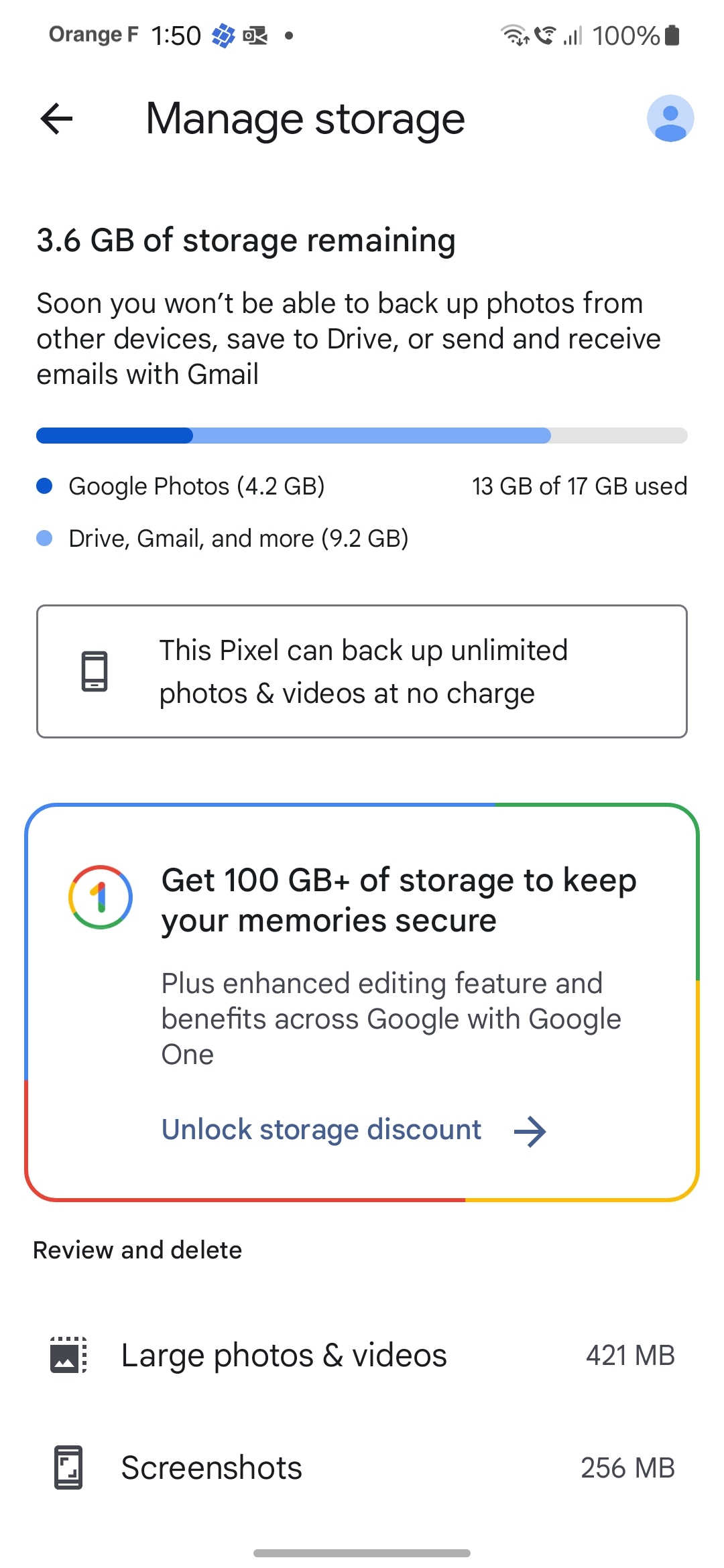Click Unlock storage discount link
The width and height of the screenshot is (724, 1568).
point(322,1130)
